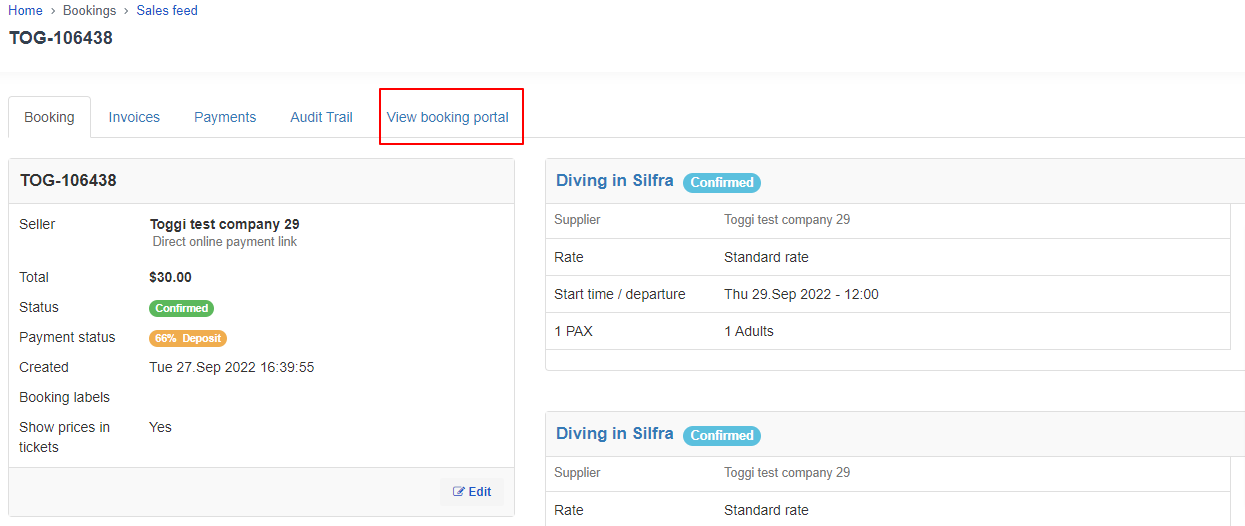Click the pencil icon beside Edit
1245x526 pixels.
[x=459, y=491]
